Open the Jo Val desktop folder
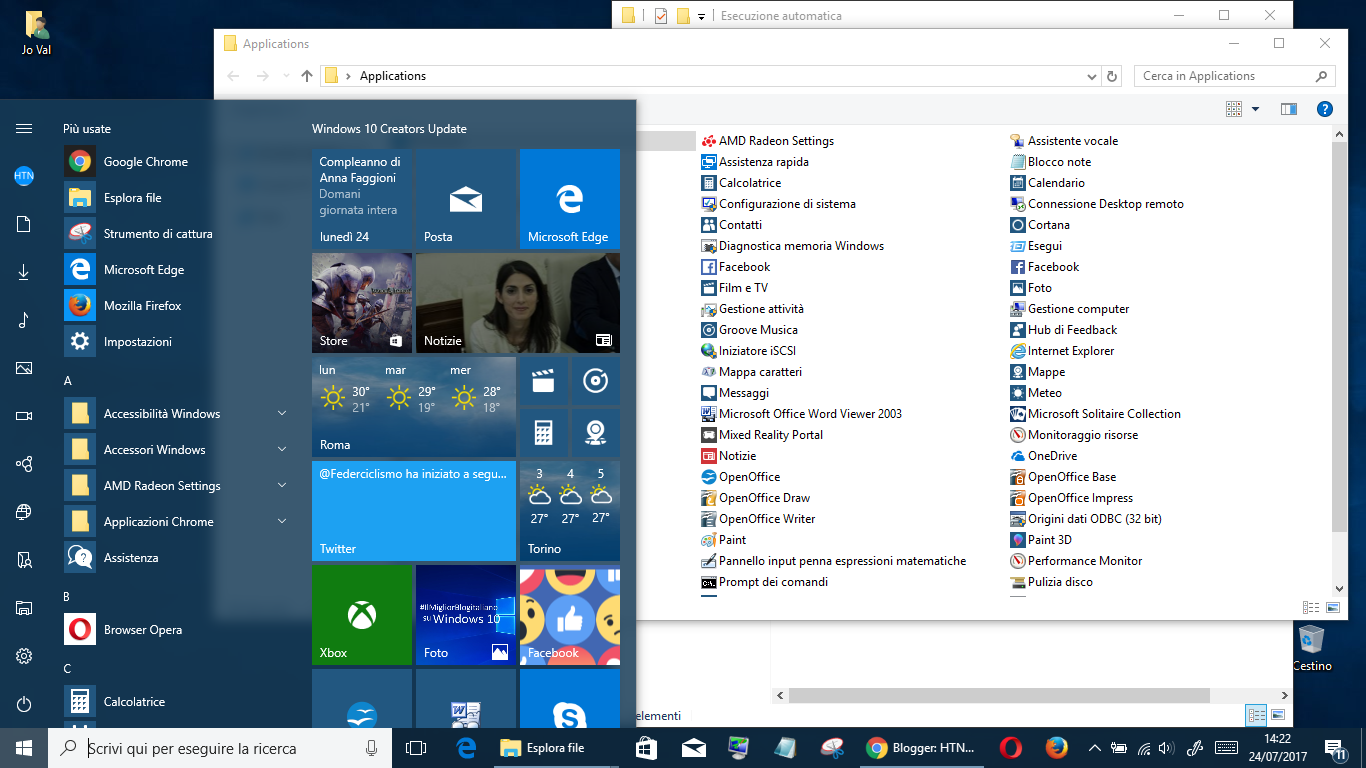 coord(36,32)
